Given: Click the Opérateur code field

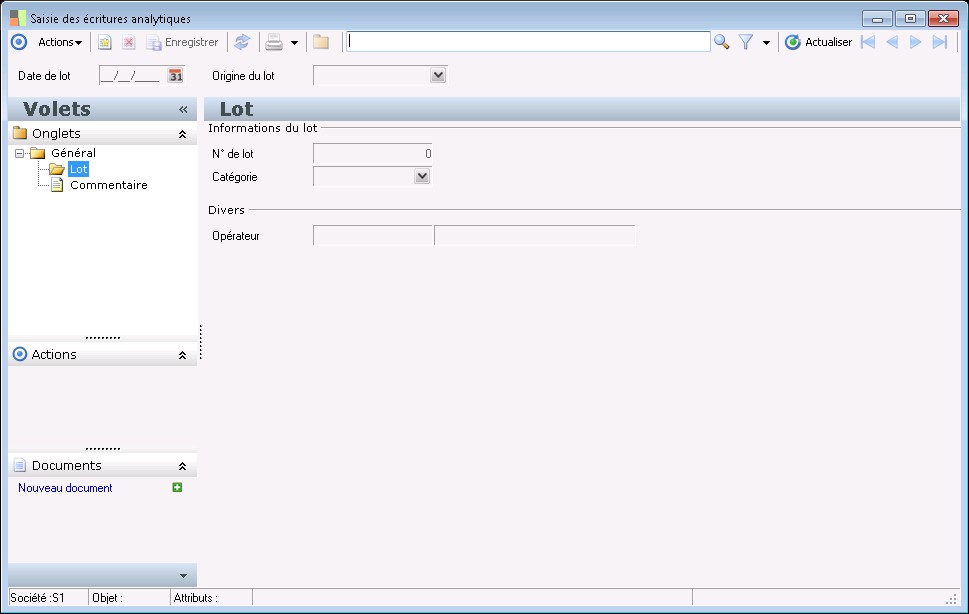Looking at the screenshot, I should [x=373, y=235].
